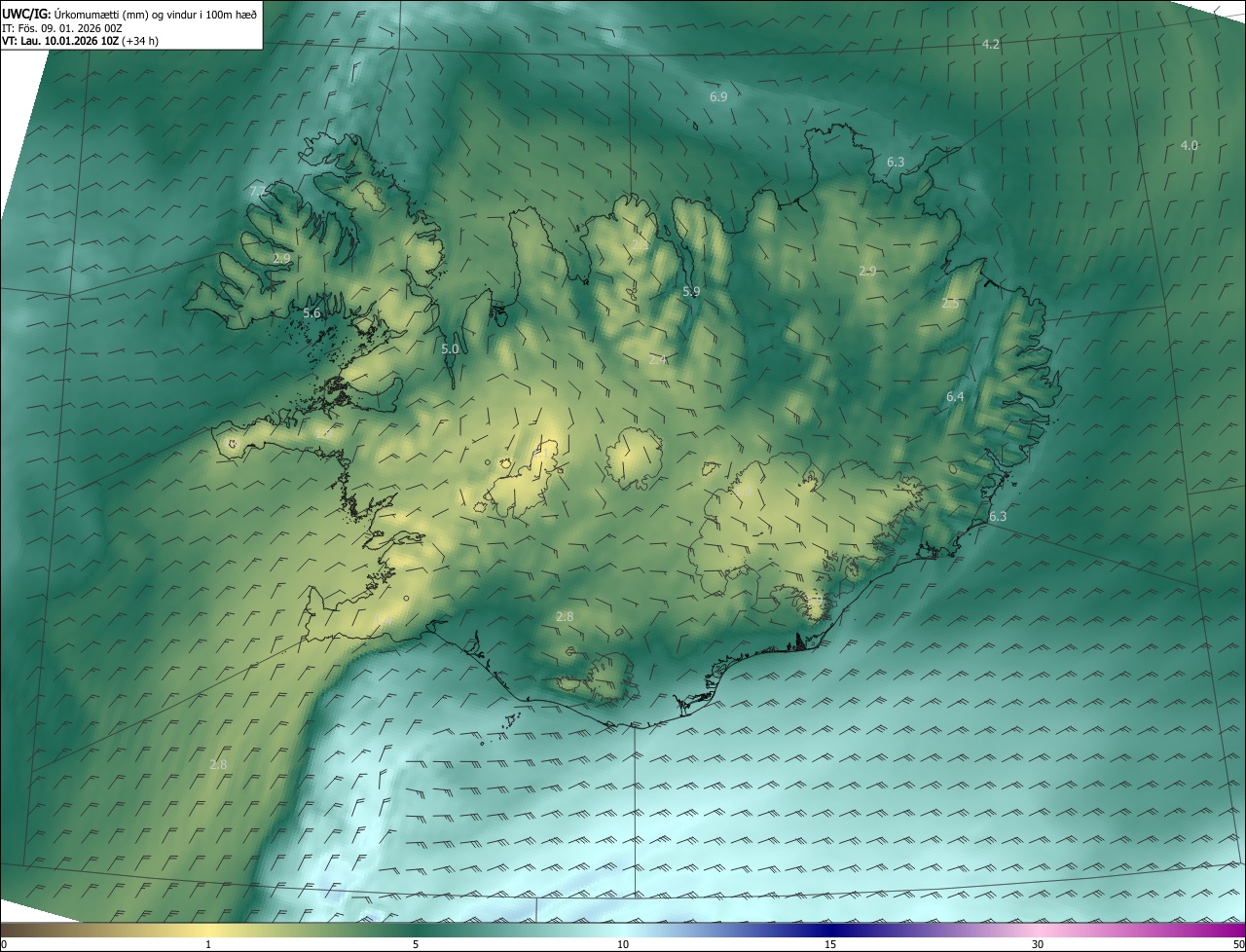The image size is (1246, 952).
Task: Click the 4.2 value on the map
Action: [x=991, y=45]
